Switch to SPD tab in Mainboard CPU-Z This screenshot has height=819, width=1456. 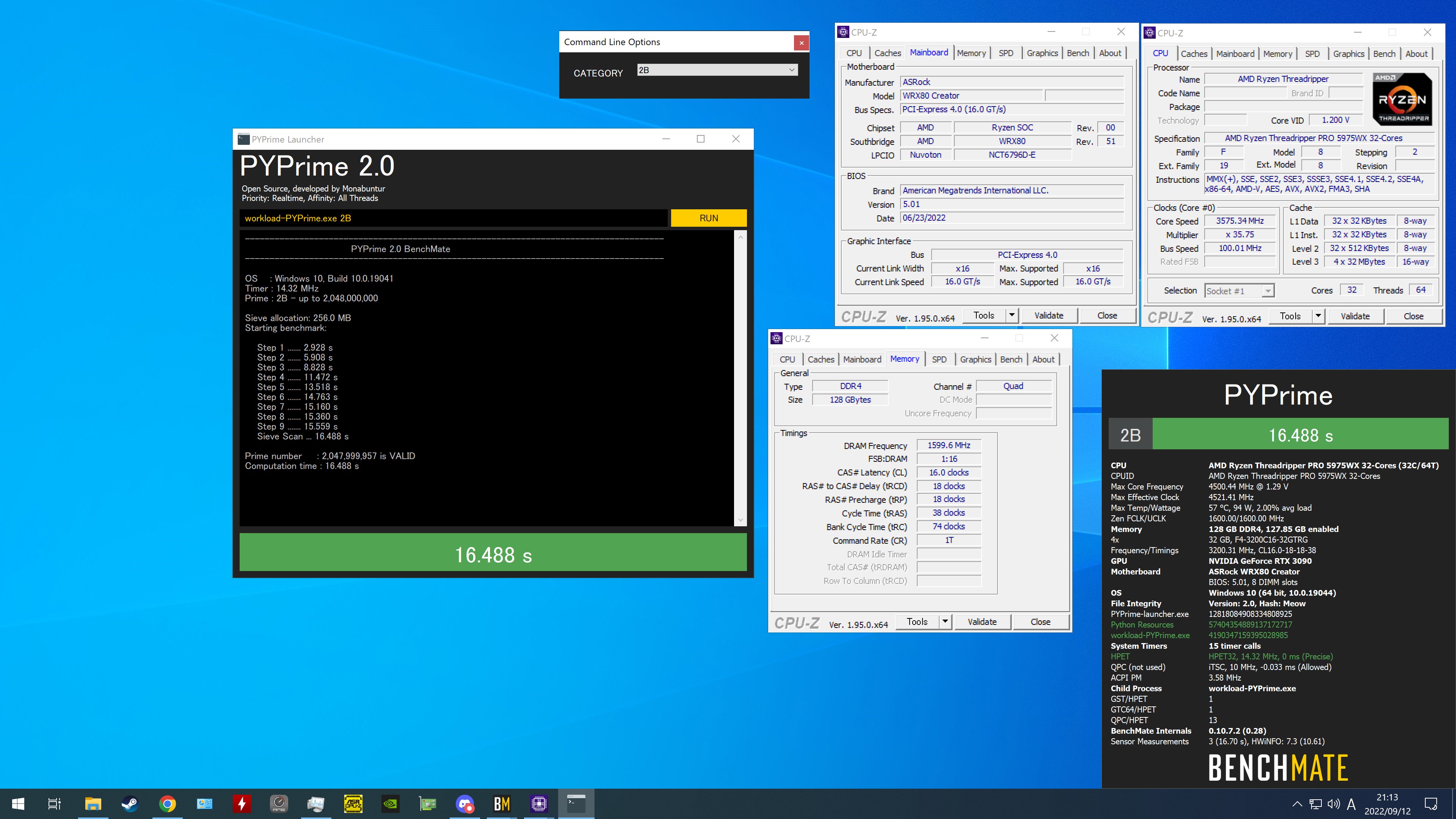(x=1006, y=53)
